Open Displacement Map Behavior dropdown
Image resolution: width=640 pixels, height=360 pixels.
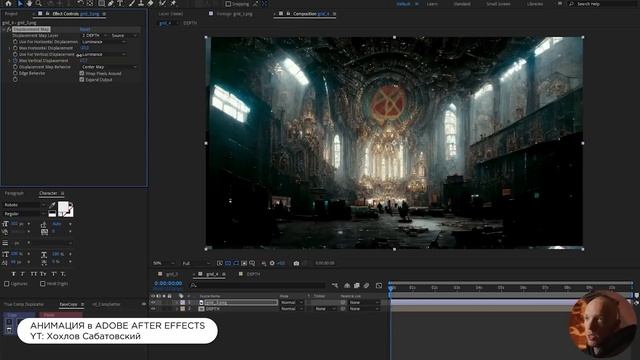[109, 67]
